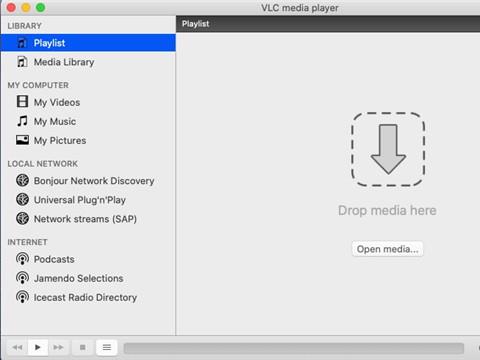Click the Podcasts broadcast icon
This screenshot has width=480, height=360.
coord(22,259)
